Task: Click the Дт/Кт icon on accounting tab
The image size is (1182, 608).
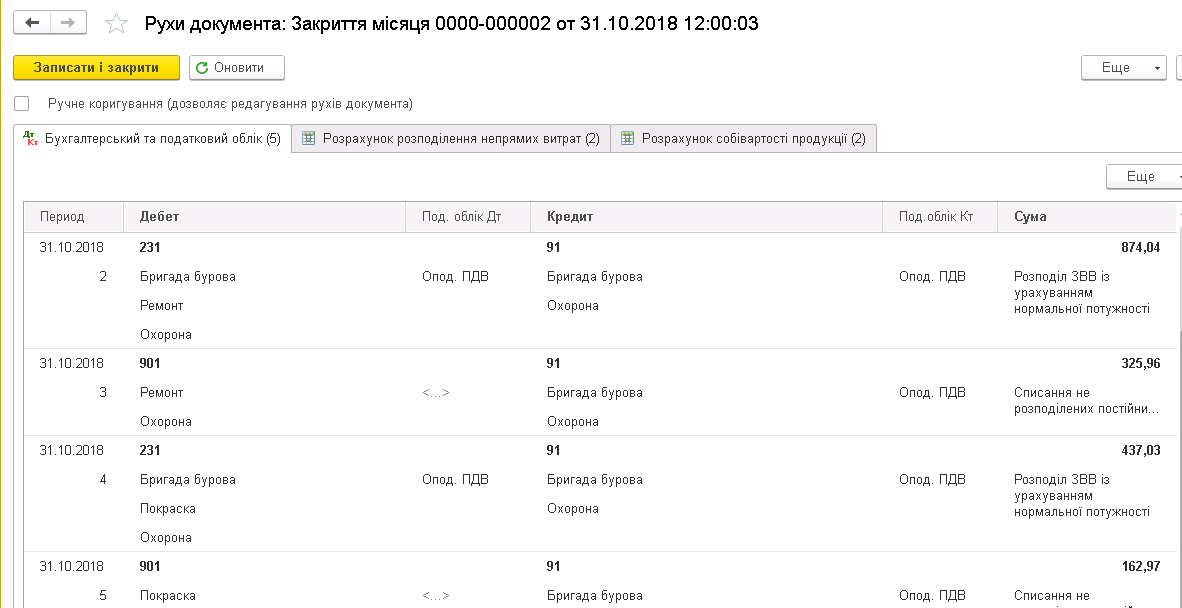Action: coord(30,139)
